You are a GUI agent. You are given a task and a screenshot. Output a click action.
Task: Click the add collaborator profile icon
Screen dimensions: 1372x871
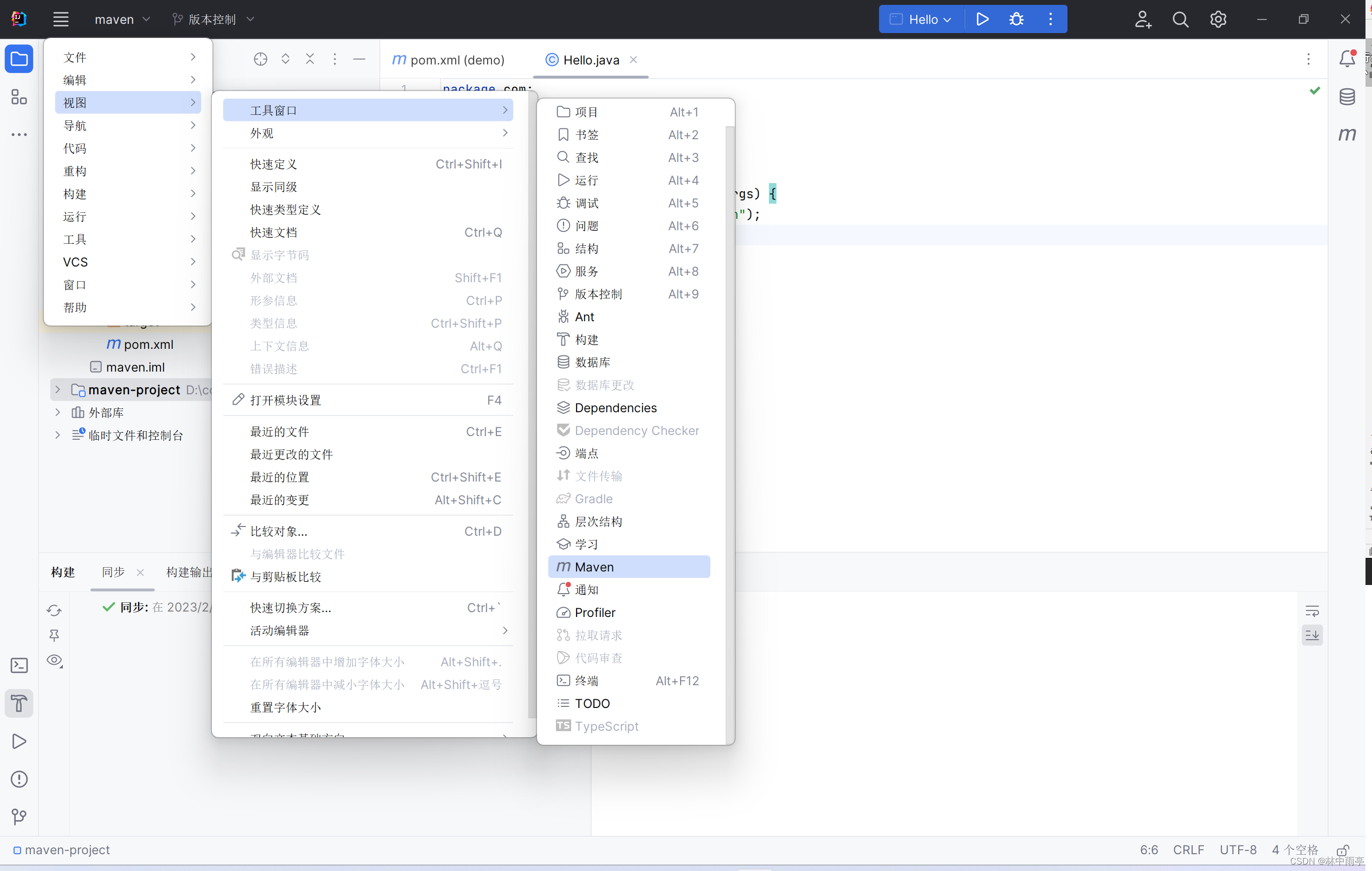click(x=1142, y=19)
